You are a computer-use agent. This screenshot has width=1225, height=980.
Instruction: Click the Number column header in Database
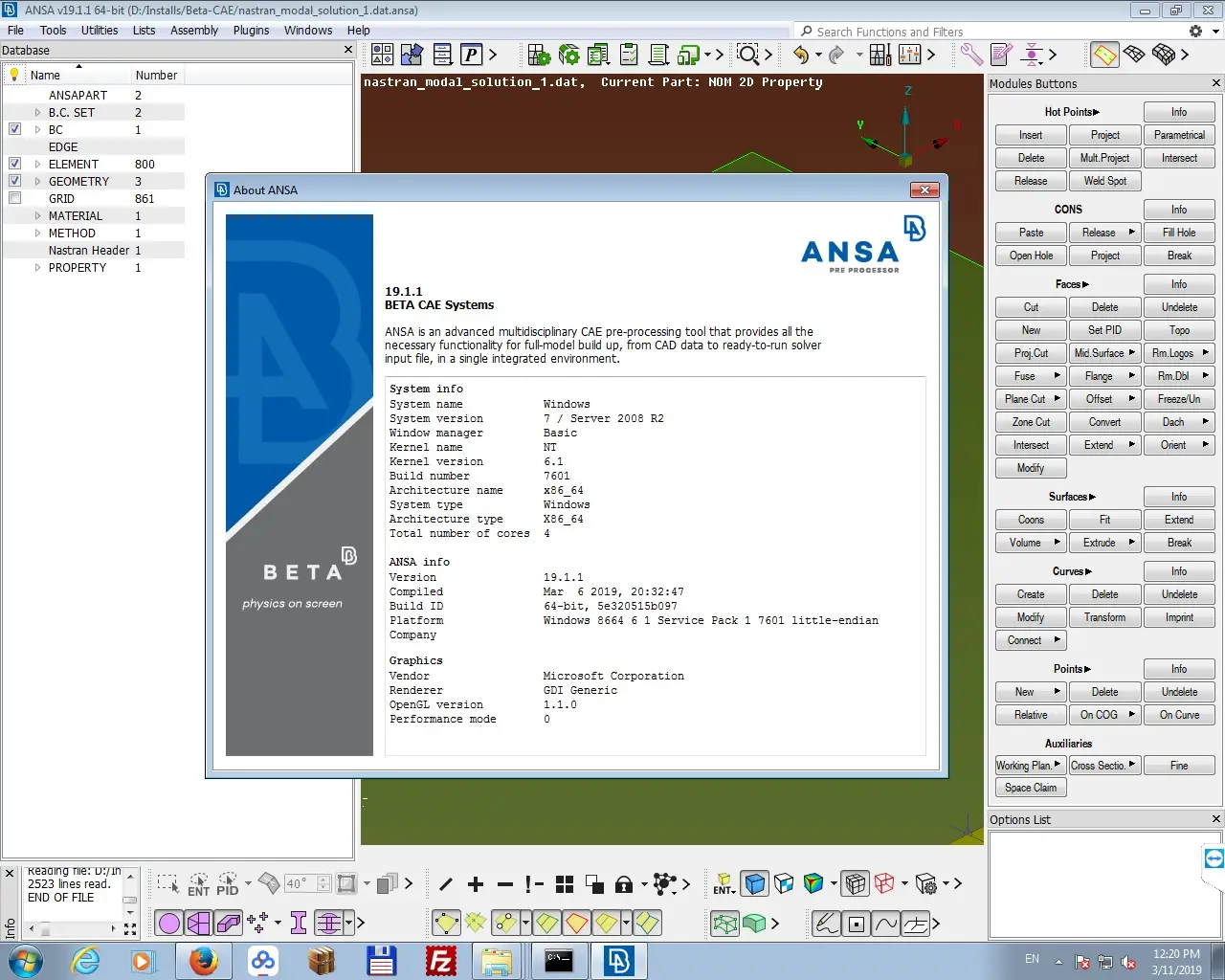(156, 75)
